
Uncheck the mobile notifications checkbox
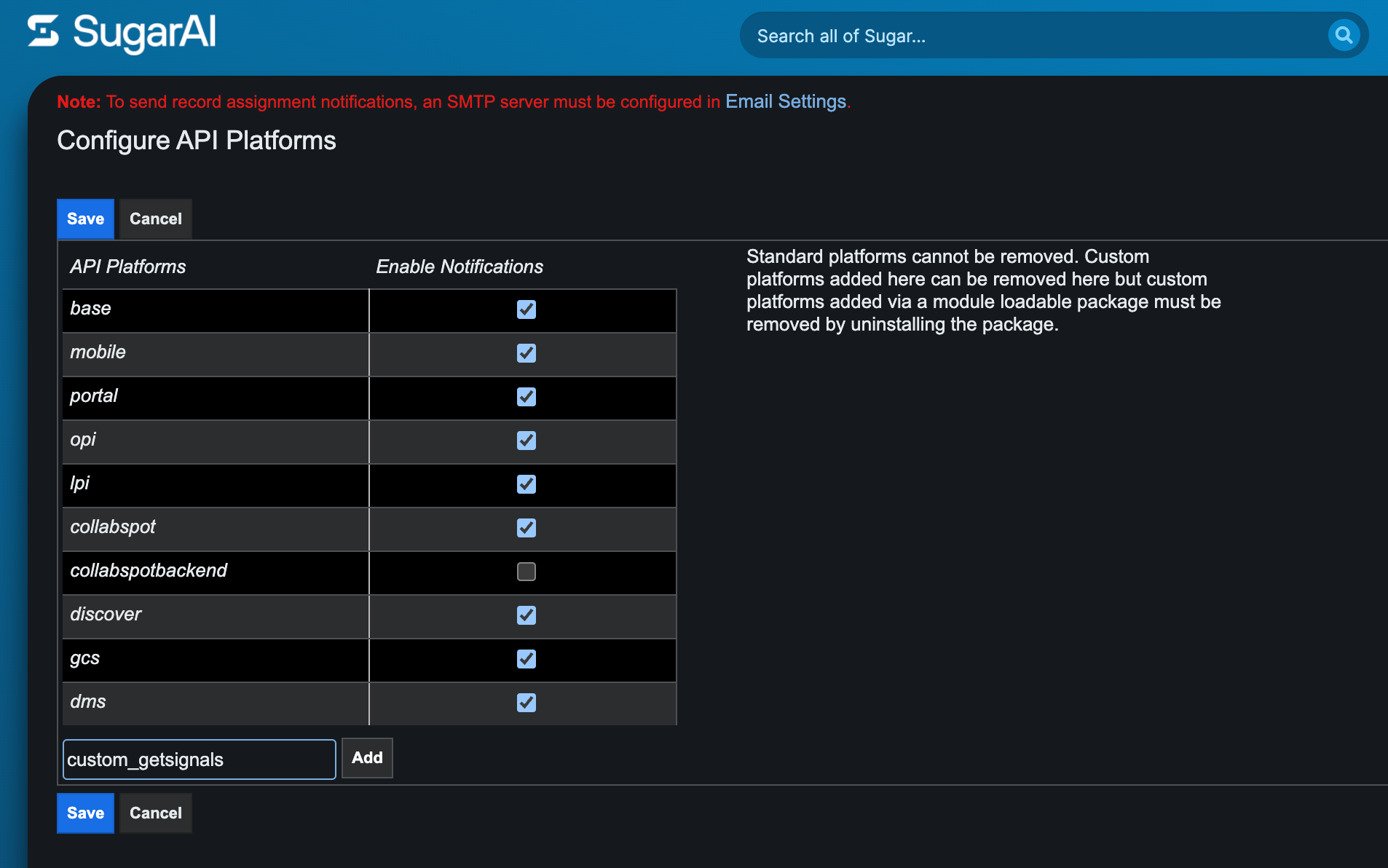(x=527, y=353)
